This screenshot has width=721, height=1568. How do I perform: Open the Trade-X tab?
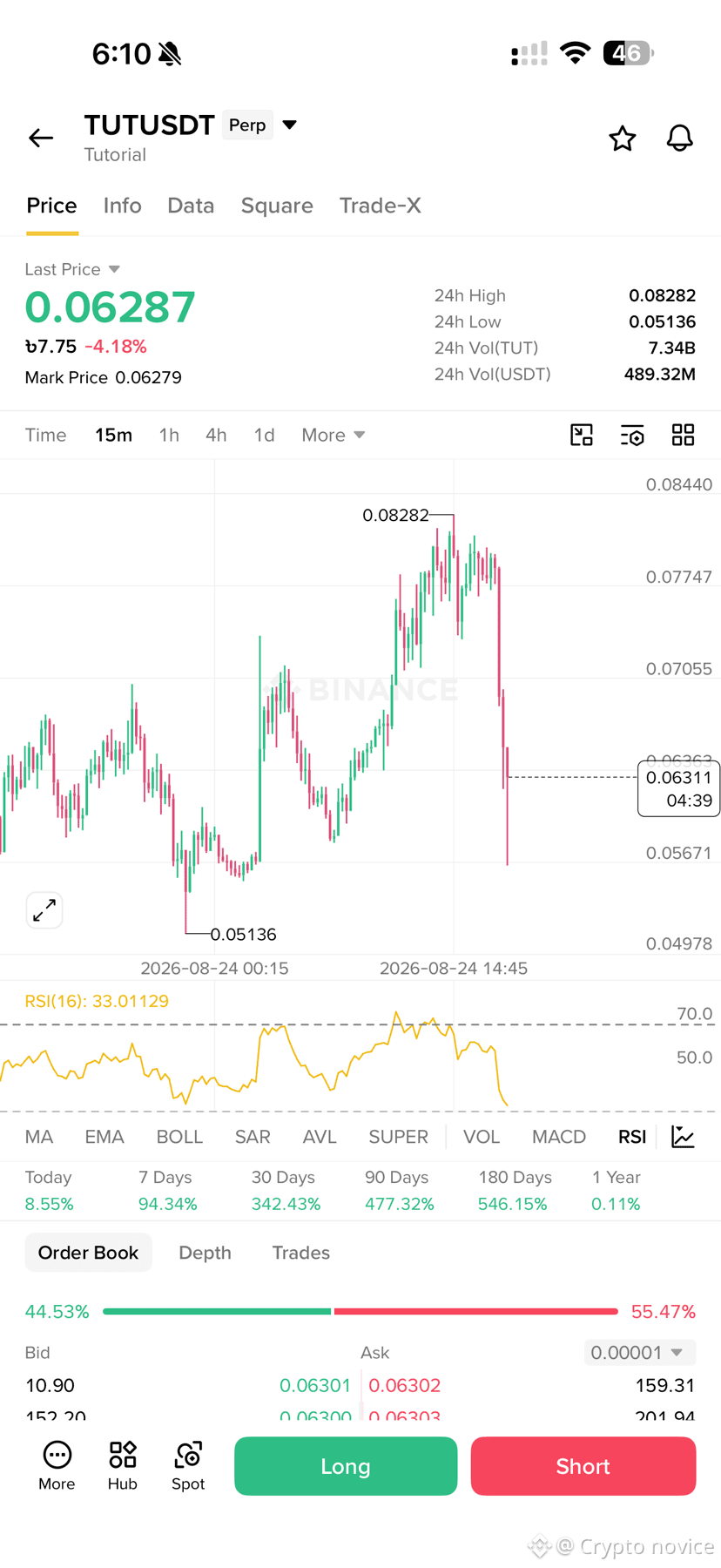(381, 206)
